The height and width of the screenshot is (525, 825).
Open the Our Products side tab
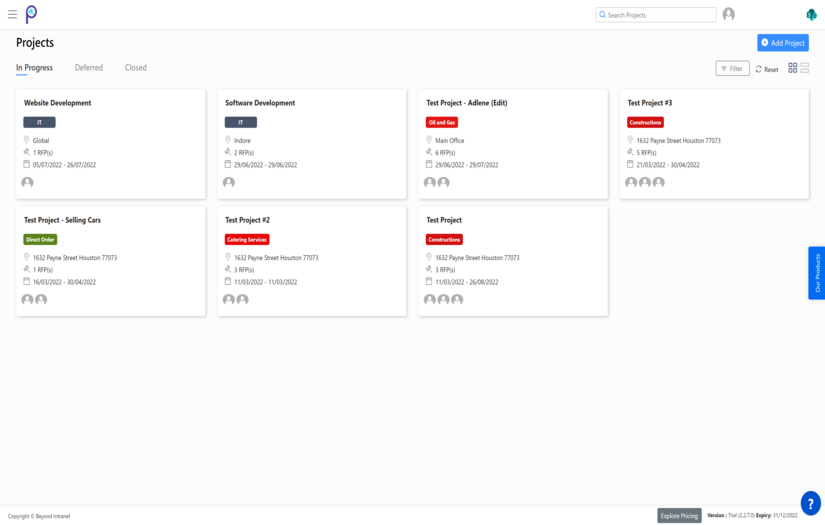coord(817,273)
